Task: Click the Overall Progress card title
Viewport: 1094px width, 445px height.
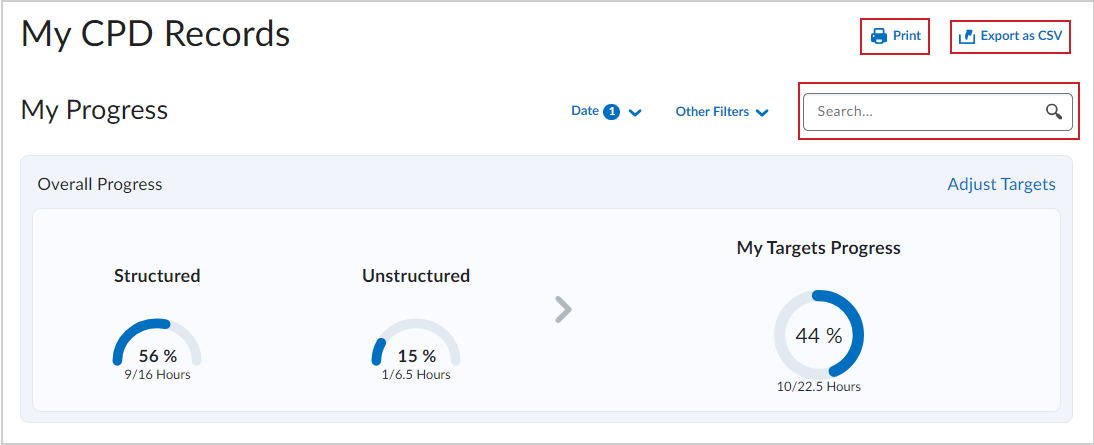Action: pos(100,184)
